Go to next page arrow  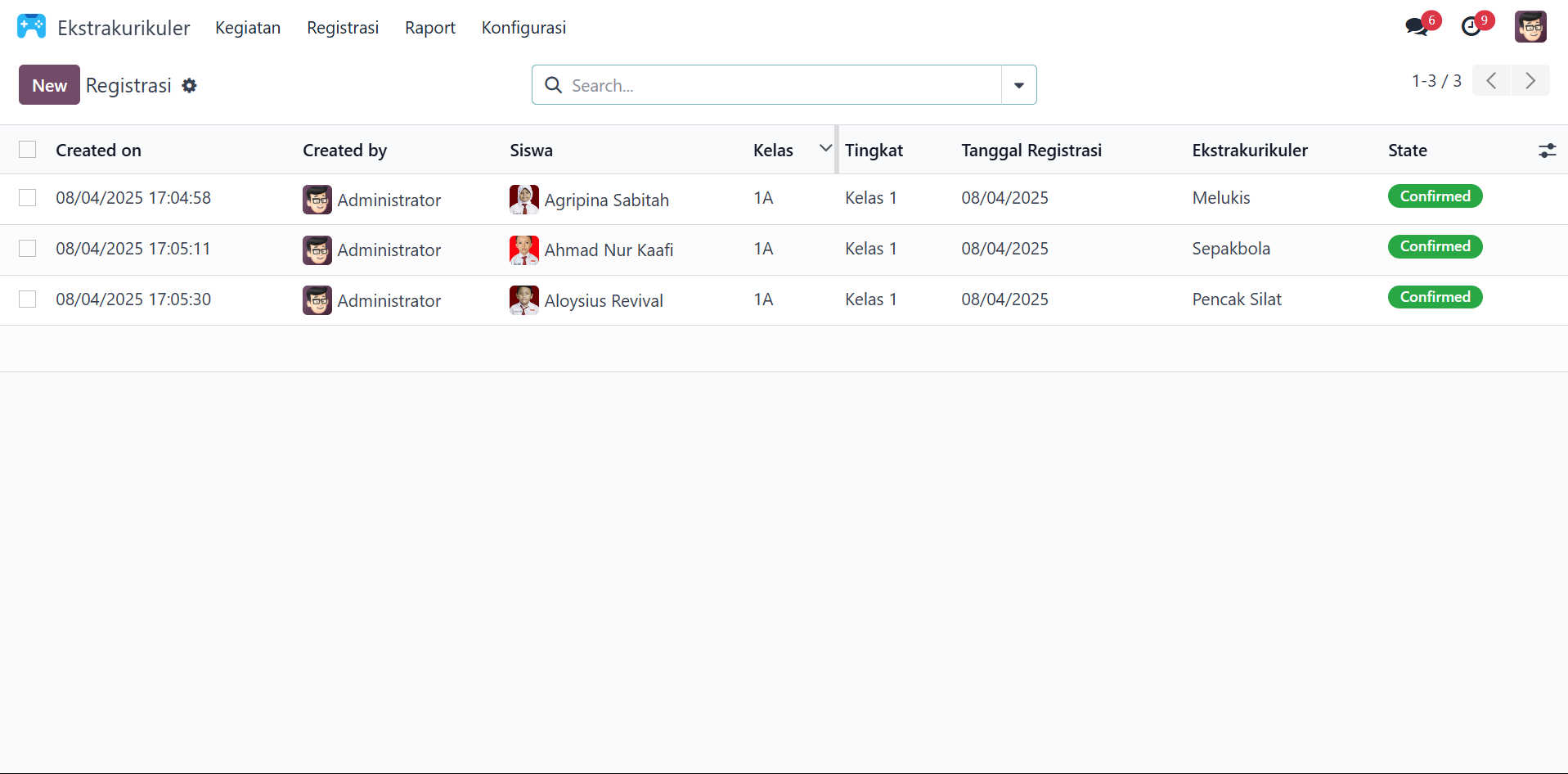point(1530,81)
